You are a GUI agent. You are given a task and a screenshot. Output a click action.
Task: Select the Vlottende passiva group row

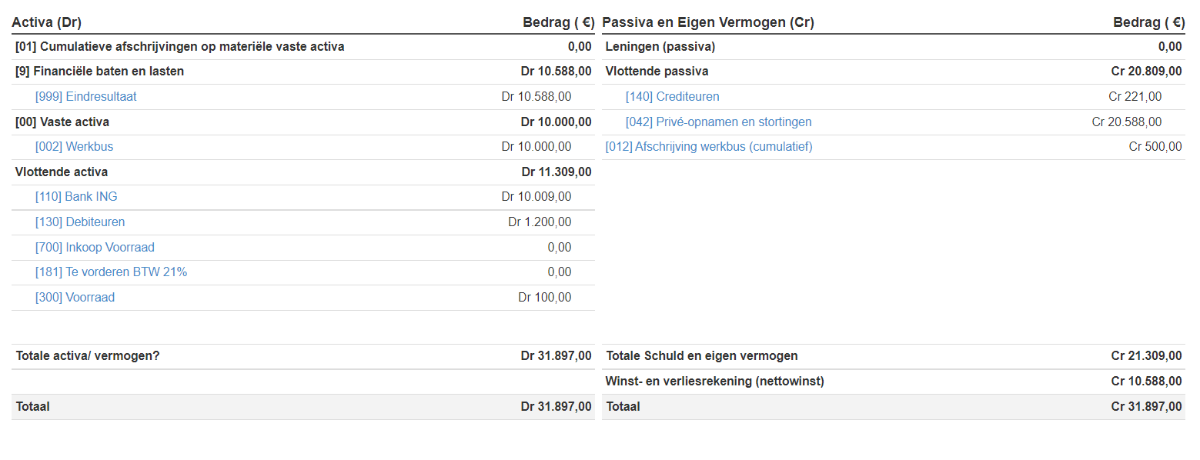coord(657,72)
